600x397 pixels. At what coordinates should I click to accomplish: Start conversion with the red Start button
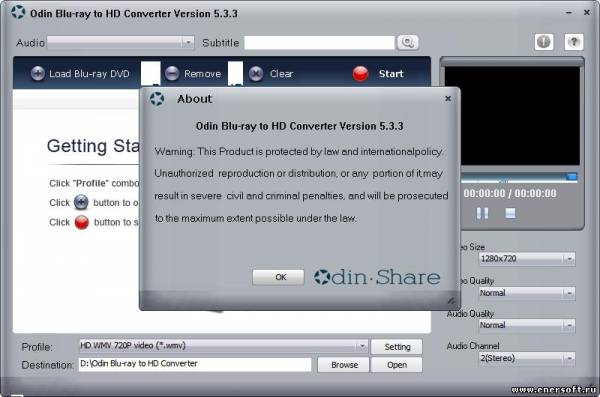pyautogui.click(x=378, y=74)
